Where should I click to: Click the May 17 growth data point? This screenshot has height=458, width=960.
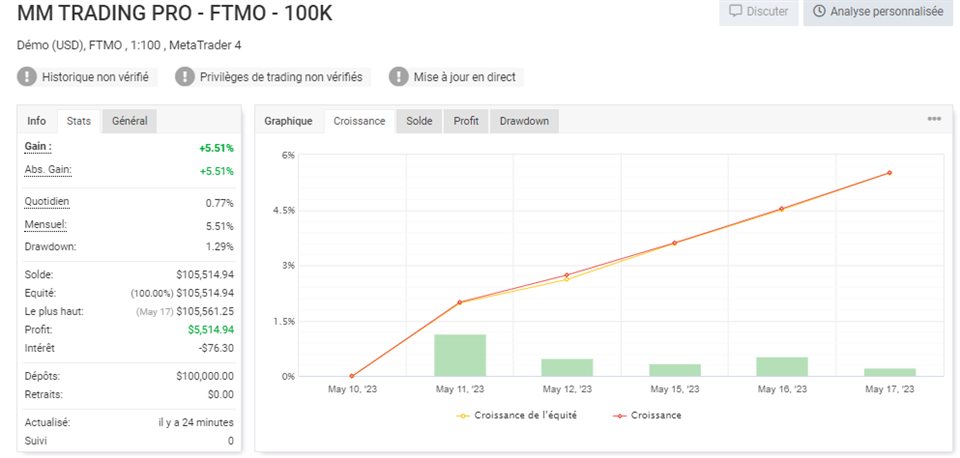(889, 173)
